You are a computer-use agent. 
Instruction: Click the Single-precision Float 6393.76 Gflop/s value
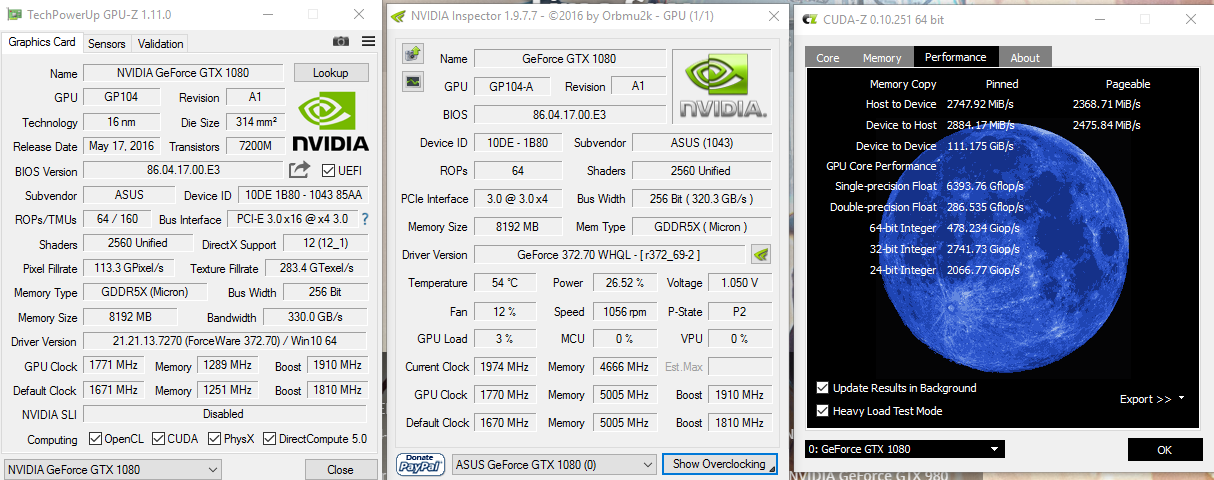[x=985, y=186]
